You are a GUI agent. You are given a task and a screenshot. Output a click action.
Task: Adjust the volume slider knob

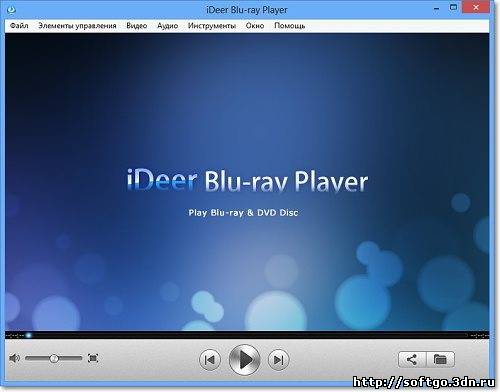pyautogui.click(x=54, y=358)
